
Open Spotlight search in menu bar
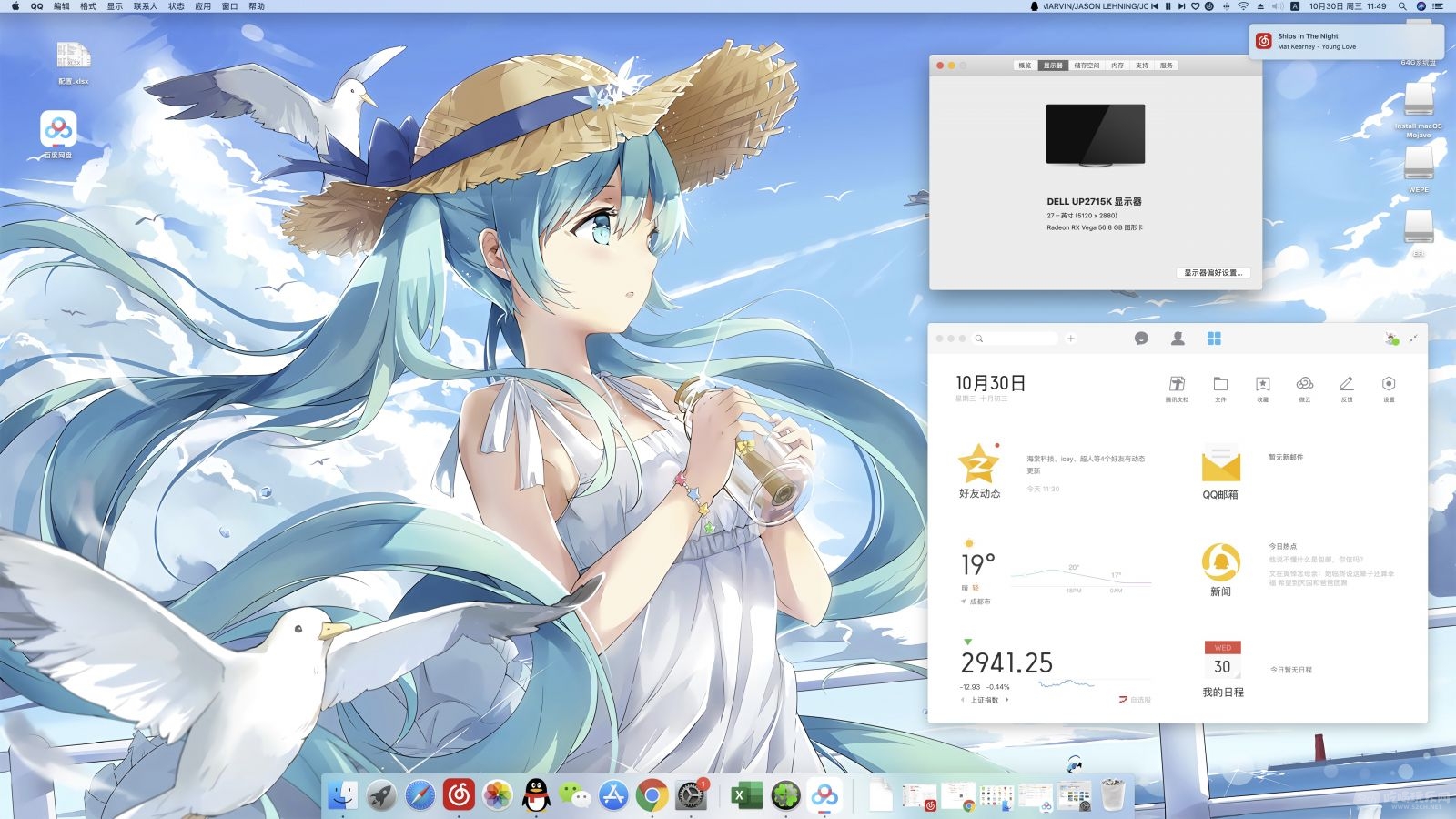[1402, 6]
